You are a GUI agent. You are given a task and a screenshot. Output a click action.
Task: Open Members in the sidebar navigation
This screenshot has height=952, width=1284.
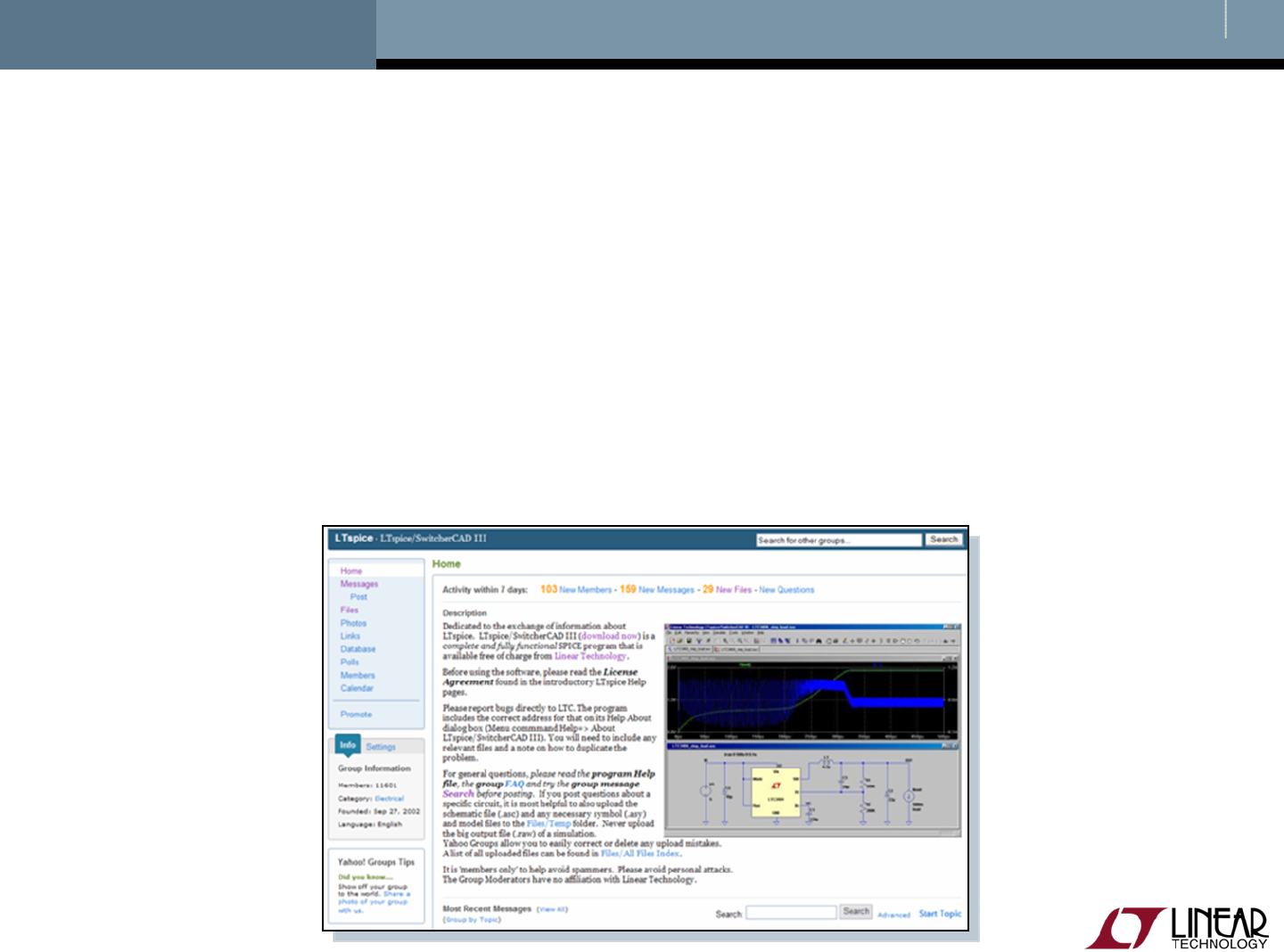click(358, 676)
